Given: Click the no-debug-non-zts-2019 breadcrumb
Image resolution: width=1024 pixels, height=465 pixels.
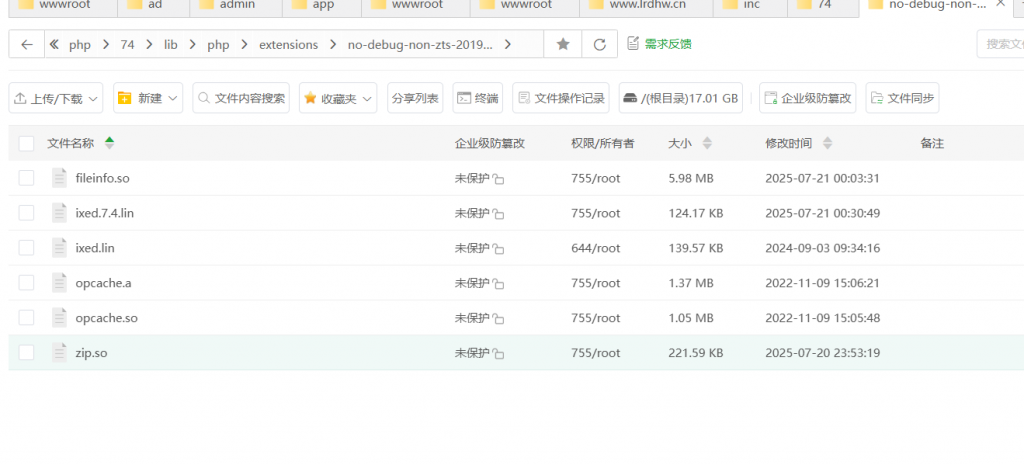Looking at the screenshot, I should (x=420, y=44).
